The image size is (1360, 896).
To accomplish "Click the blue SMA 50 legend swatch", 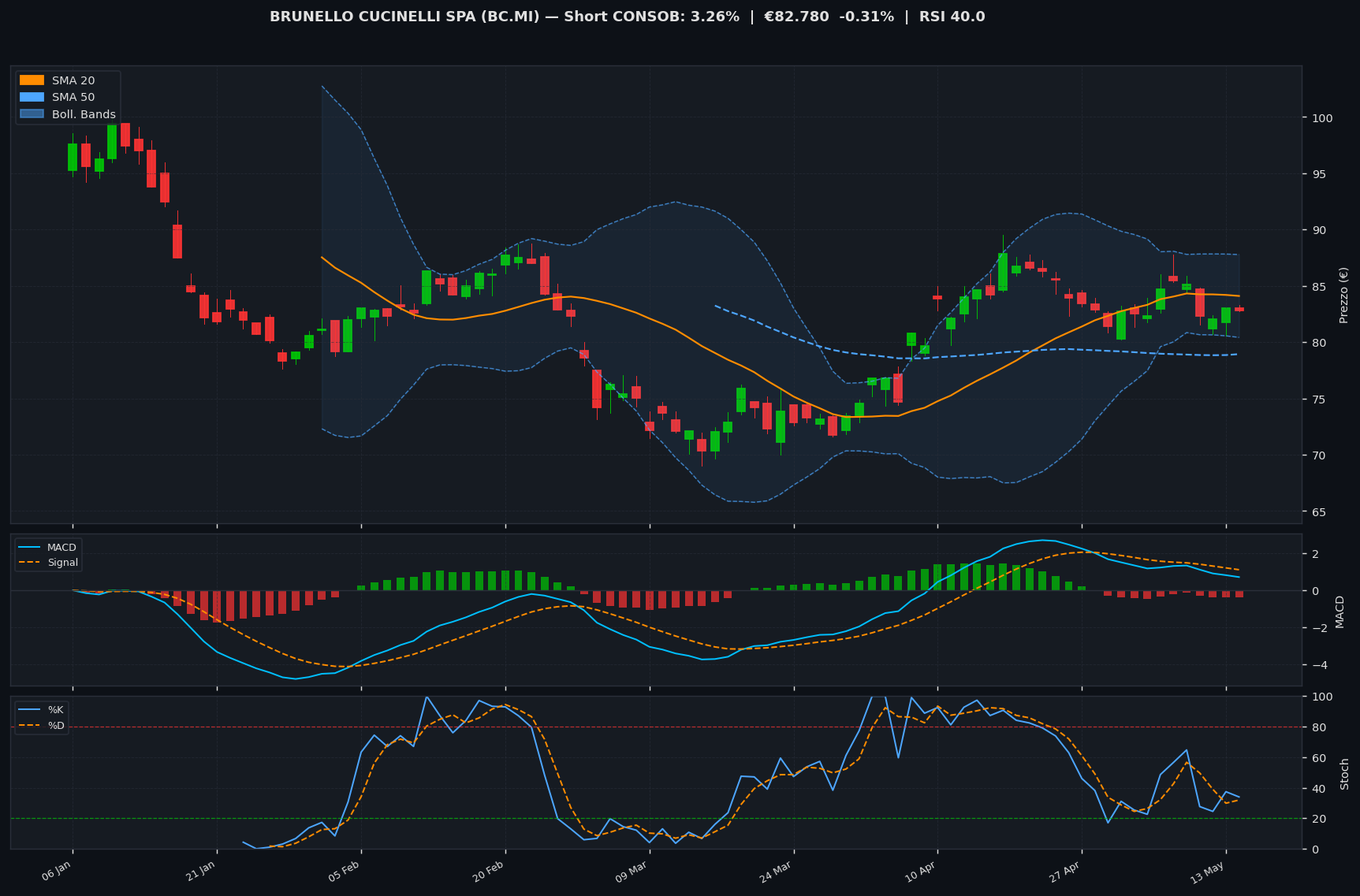I will (x=32, y=98).
